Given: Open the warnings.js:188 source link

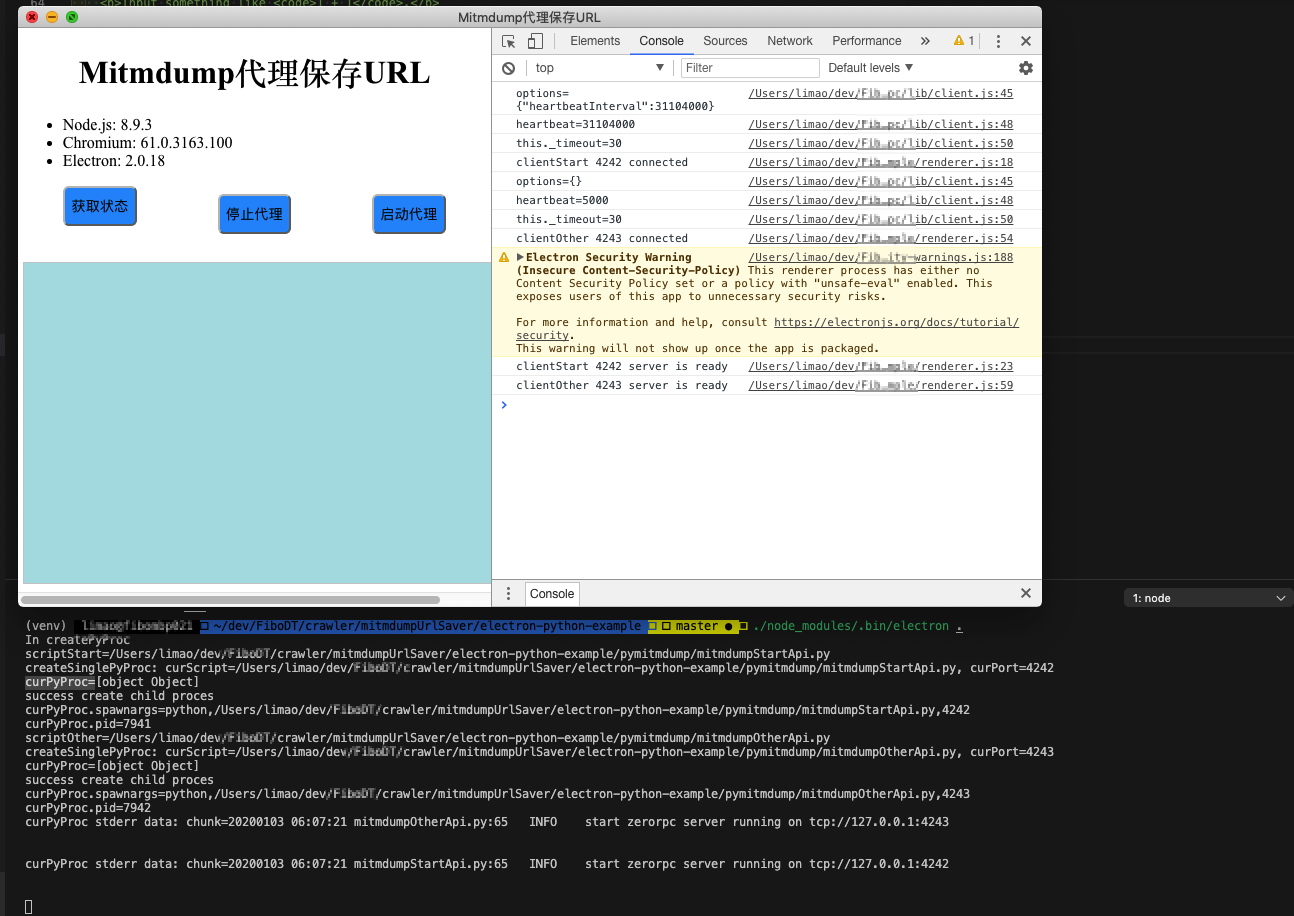Looking at the screenshot, I should pos(881,257).
